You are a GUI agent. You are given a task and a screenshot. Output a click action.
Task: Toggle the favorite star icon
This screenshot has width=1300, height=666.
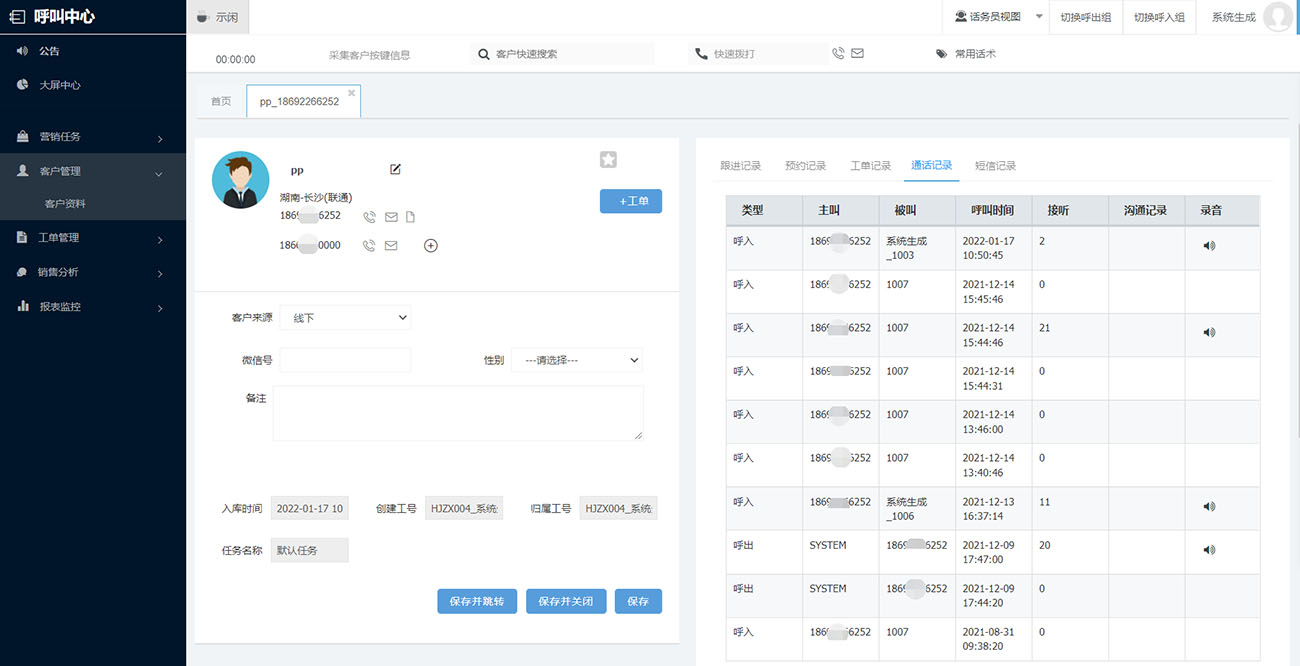coord(608,159)
